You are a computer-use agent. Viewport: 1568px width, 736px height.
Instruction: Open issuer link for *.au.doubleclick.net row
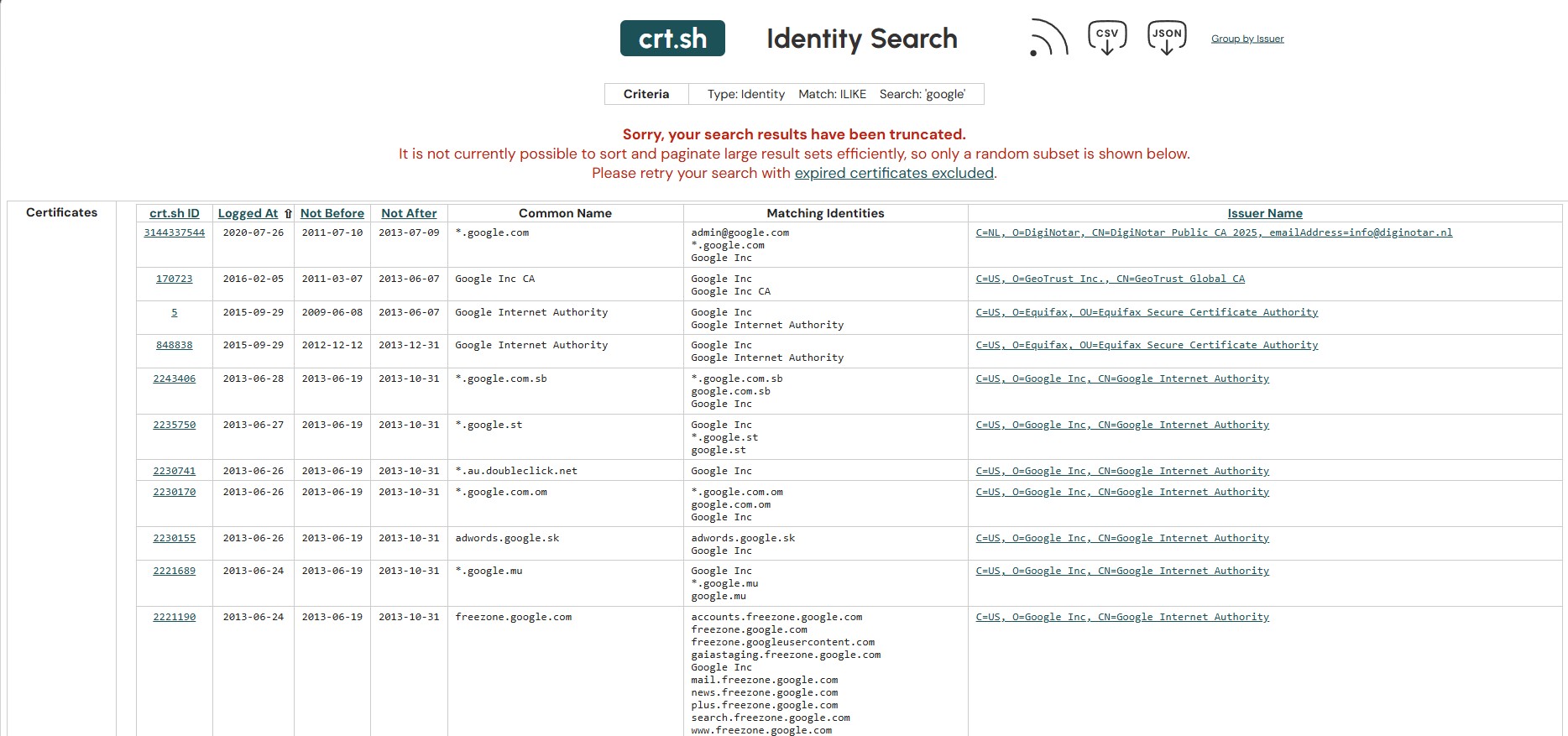click(x=1122, y=471)
